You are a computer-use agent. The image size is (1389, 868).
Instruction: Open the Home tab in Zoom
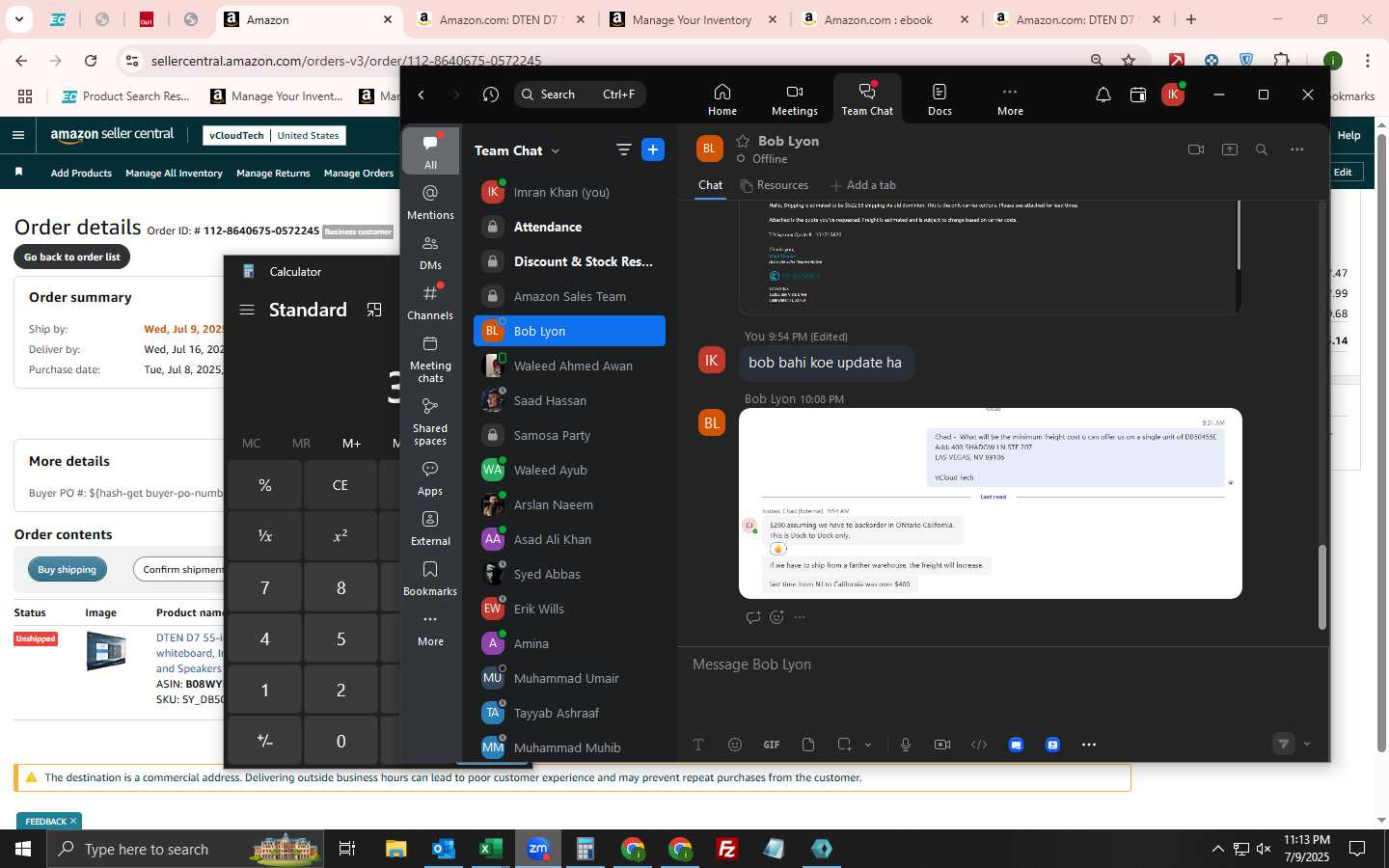(x=722, y=98)
